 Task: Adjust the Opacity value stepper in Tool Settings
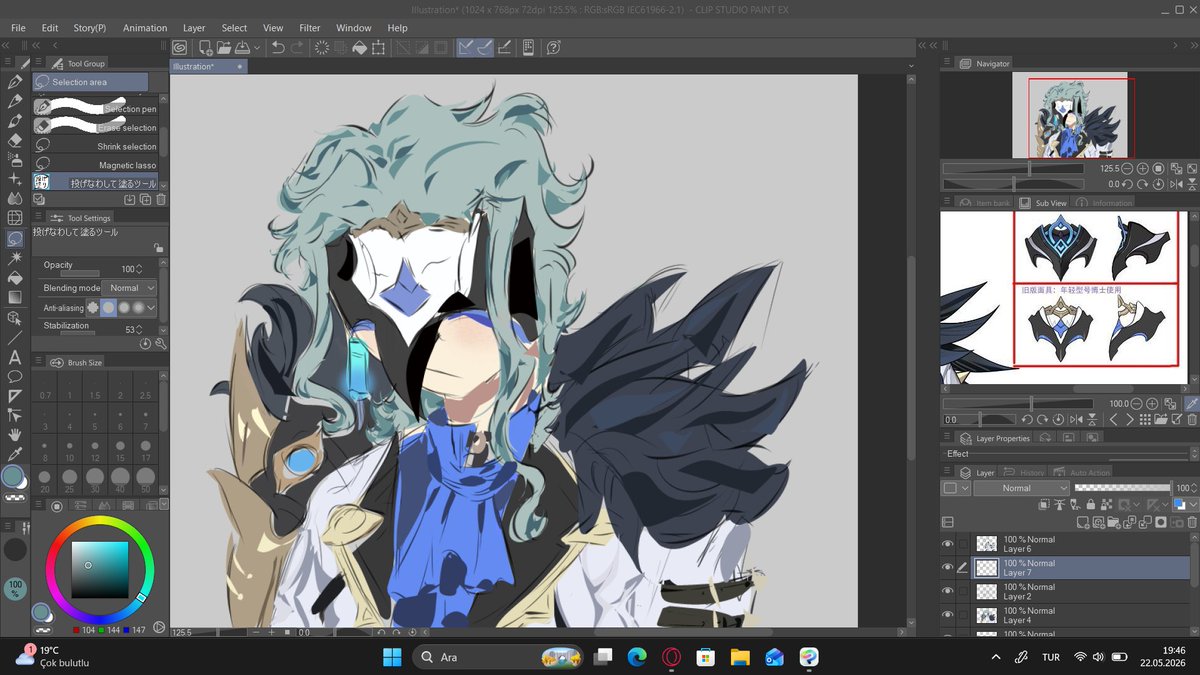139,269
